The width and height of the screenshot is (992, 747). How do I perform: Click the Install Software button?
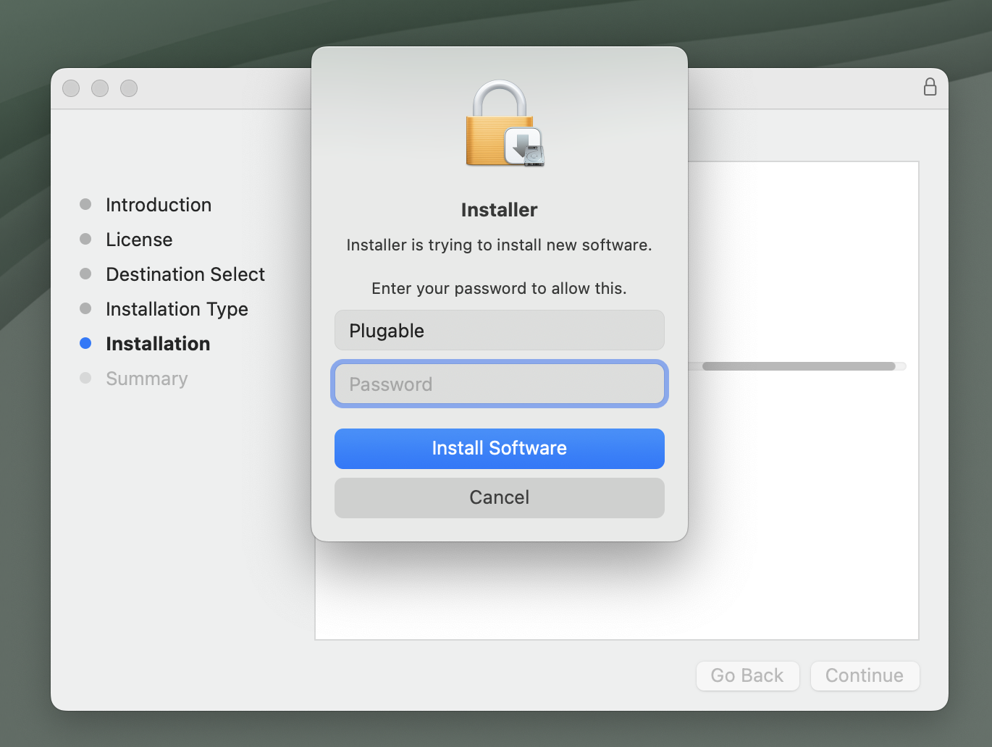[x=499, y=448]
